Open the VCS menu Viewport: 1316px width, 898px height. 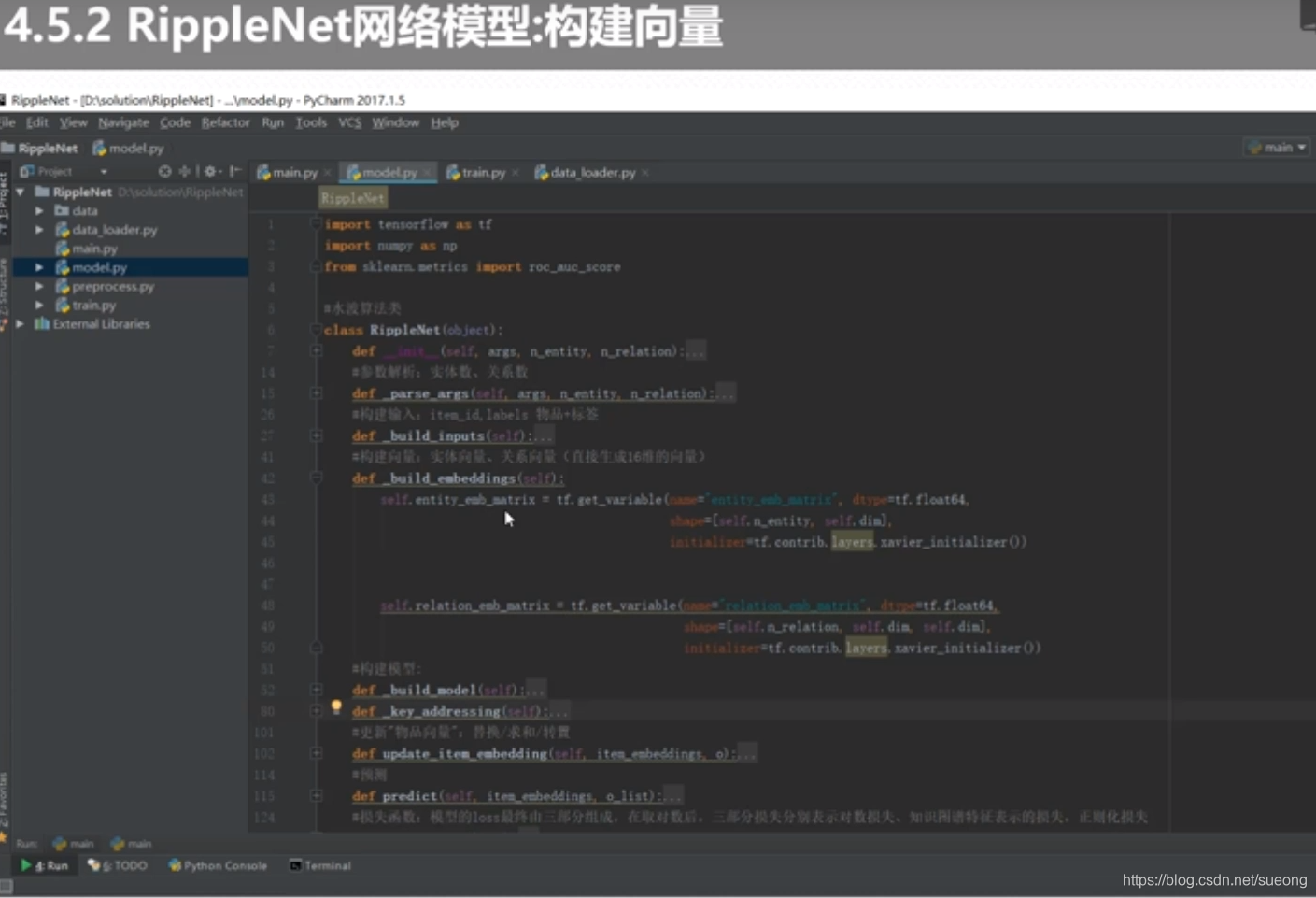tap(349, 122)
